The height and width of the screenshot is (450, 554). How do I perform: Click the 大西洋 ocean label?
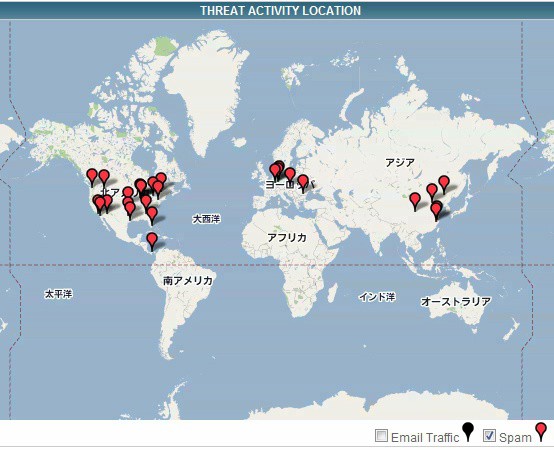click(206, 219)
